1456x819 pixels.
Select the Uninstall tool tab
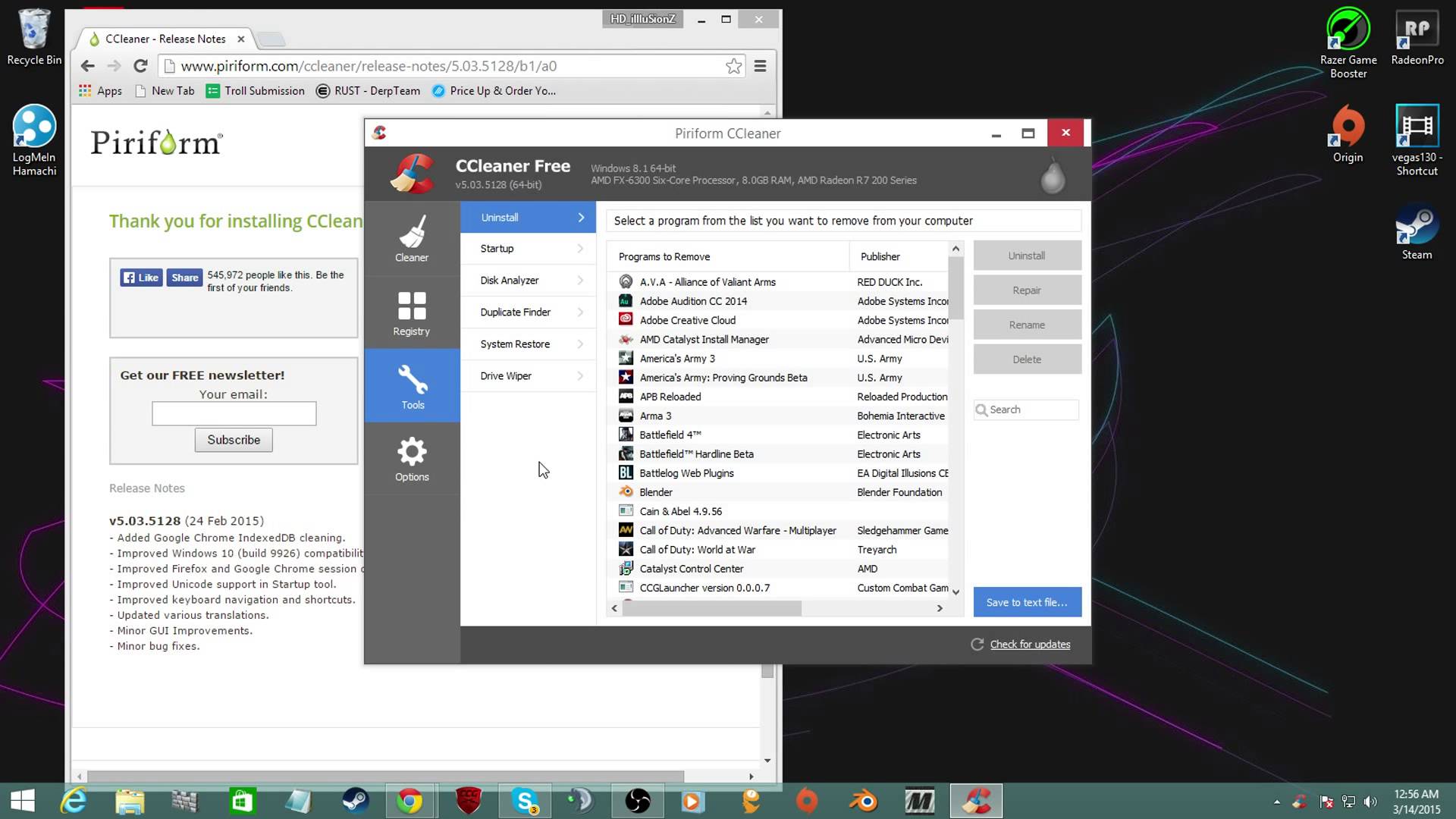[x=528, y=218]
